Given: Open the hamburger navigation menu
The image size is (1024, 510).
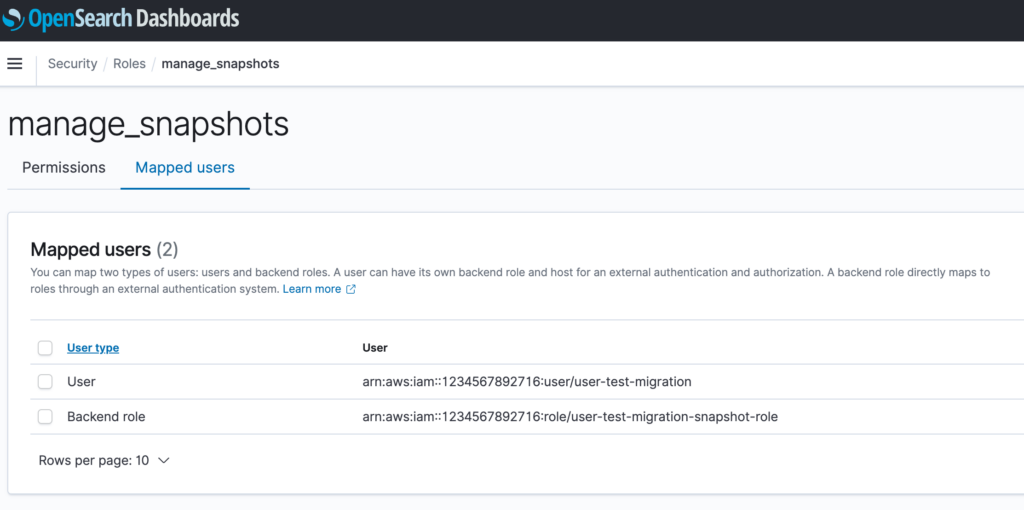Looking at the screenshot, I should (15, 64).
